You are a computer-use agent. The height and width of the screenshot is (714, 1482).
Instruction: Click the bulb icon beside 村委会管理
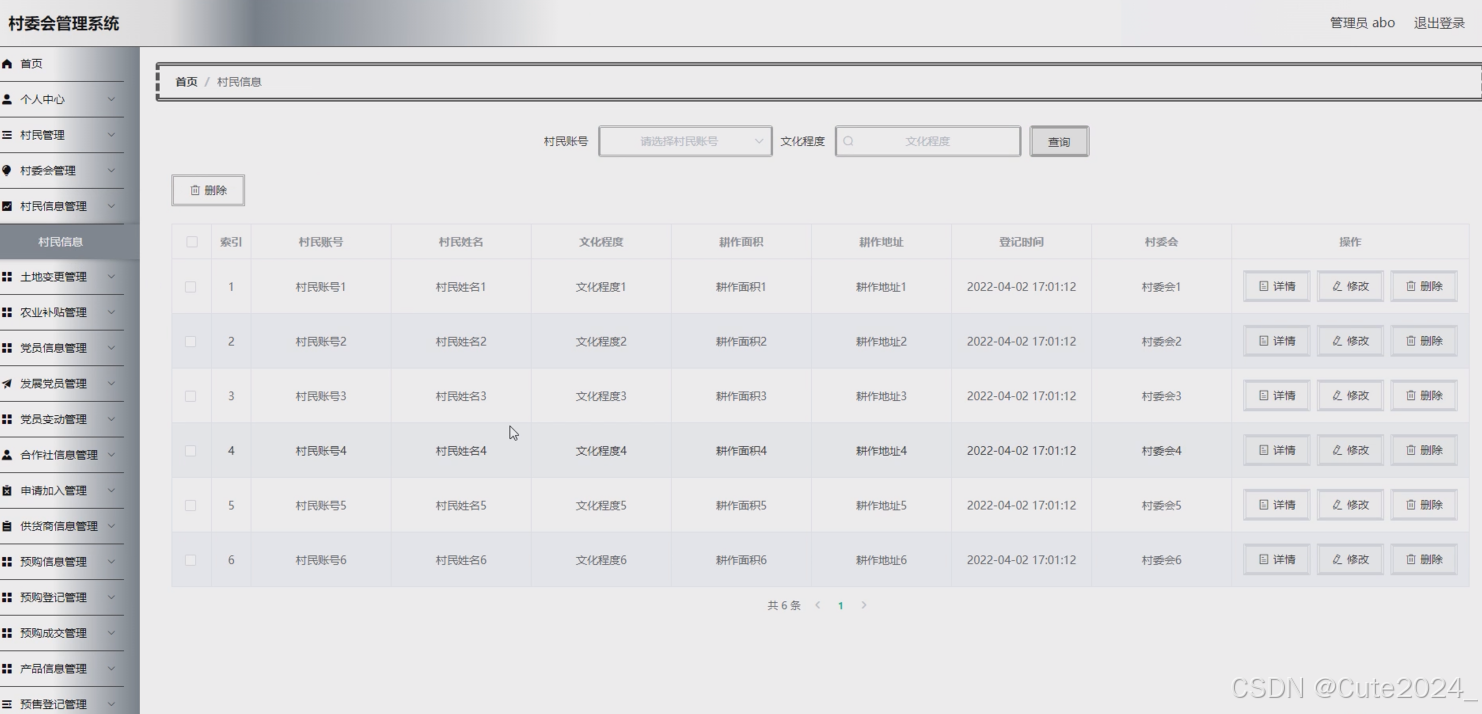click(7, 171)
